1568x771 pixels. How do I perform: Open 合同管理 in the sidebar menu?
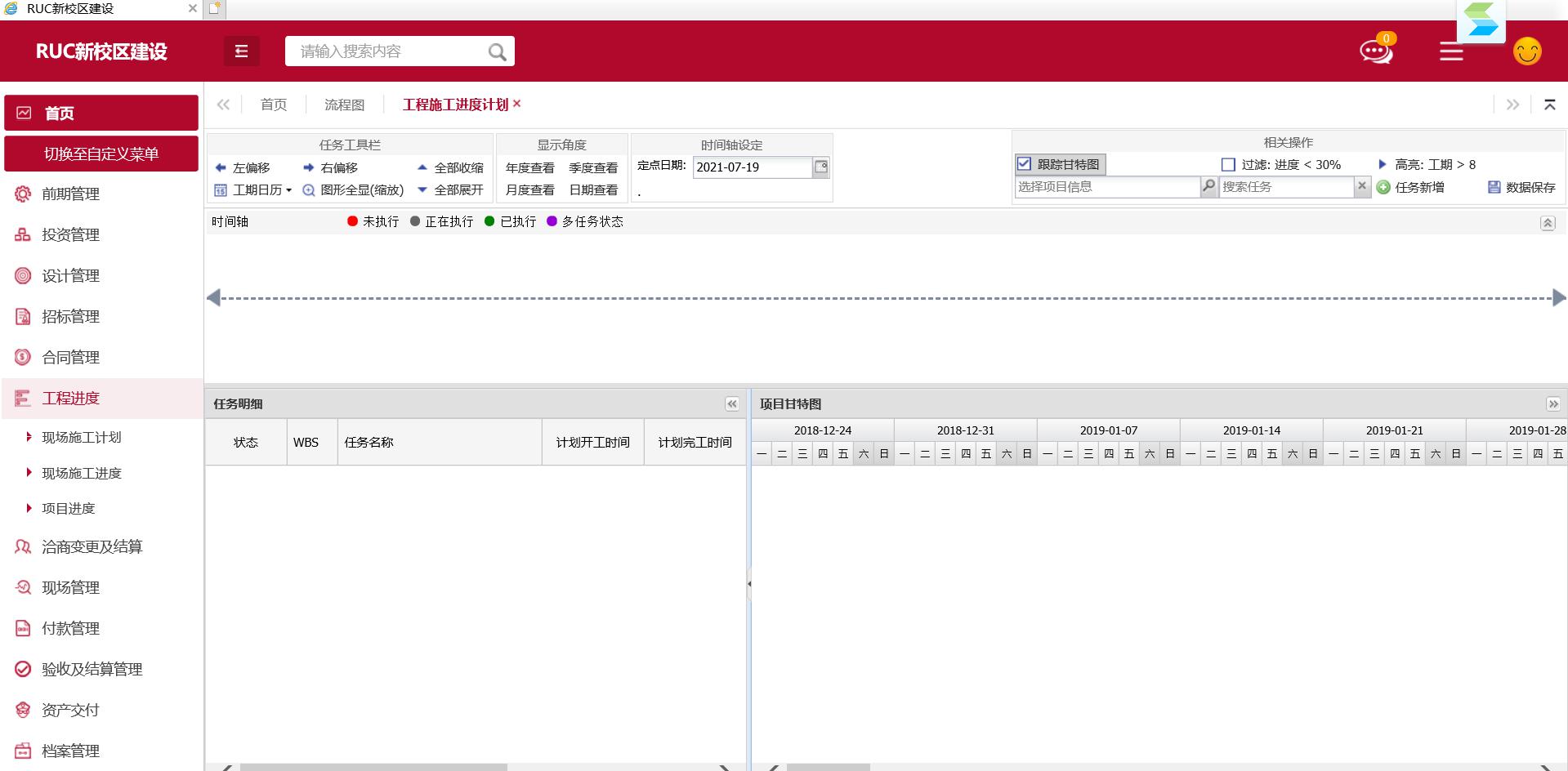(x=71, y=358)
